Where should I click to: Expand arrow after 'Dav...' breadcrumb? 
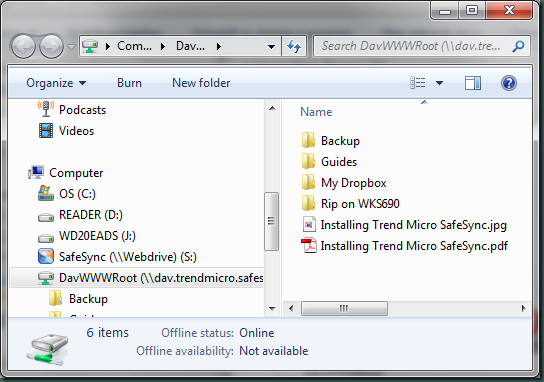[219, 46]
